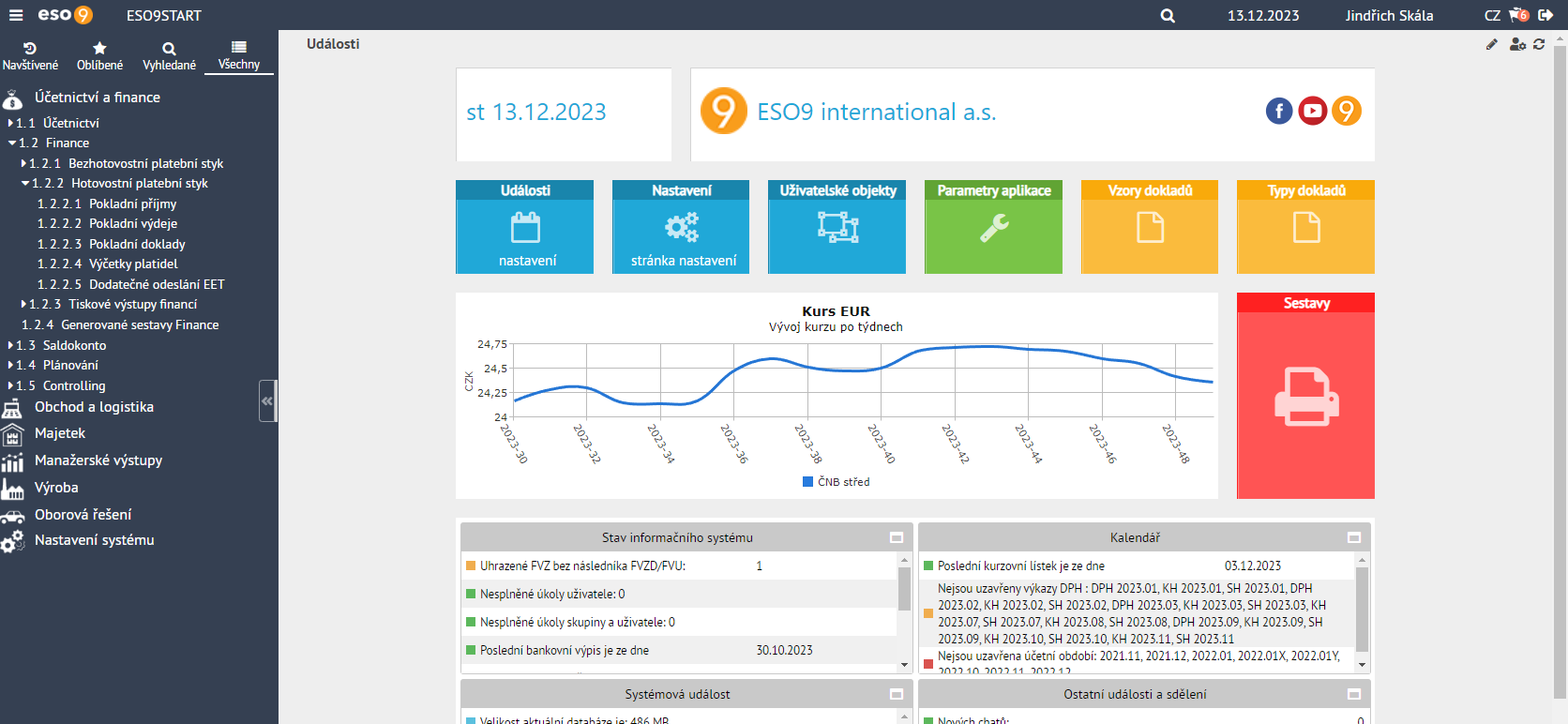The image size is (1568, 724).
Task: Expand the 1.4 Plánování tree node
Action: click(x=10, y=366)
